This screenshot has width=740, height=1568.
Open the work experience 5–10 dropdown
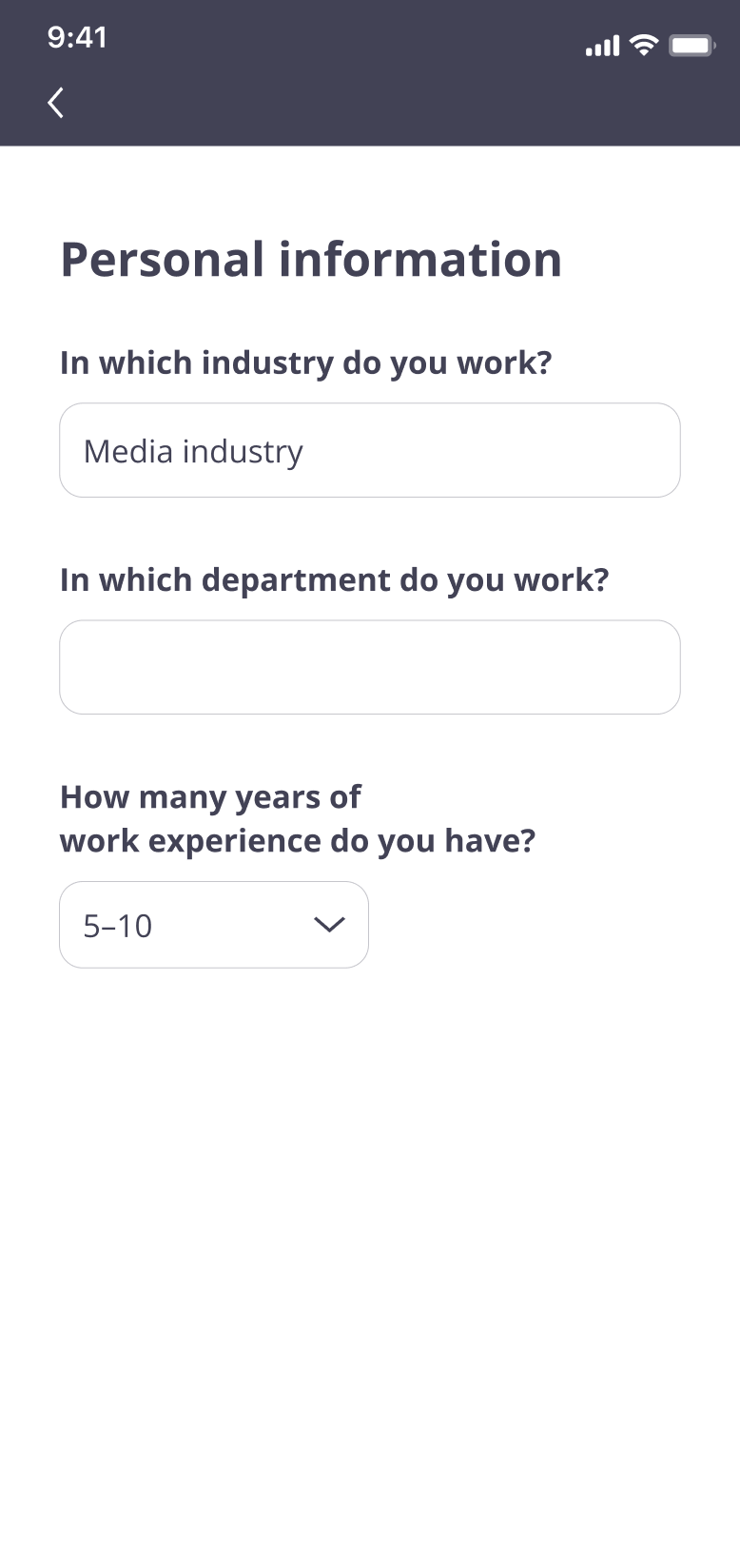pyautogui.click(x=214, y=925)
